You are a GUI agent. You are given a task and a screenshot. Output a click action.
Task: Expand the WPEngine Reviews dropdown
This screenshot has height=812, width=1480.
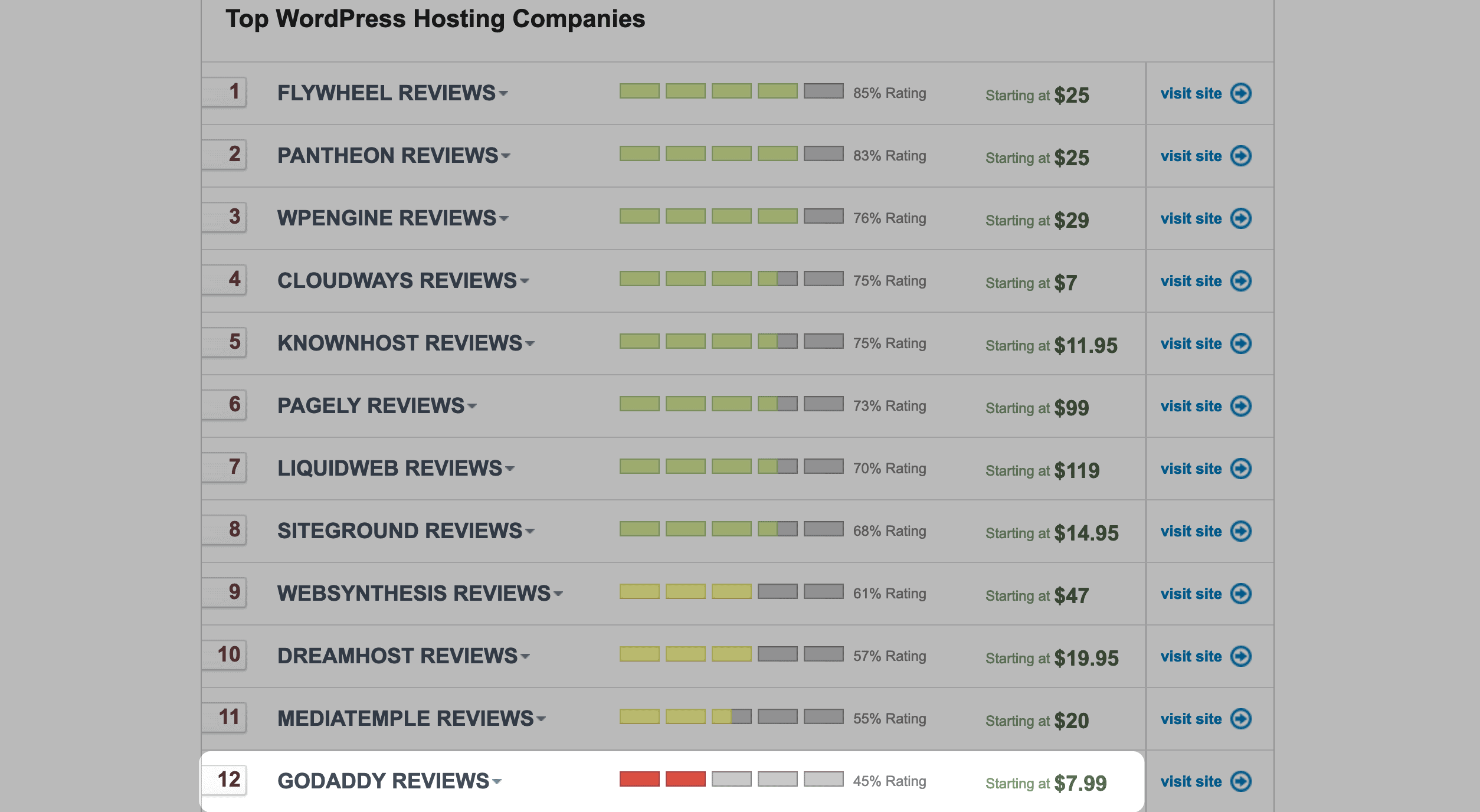(504, 218)
